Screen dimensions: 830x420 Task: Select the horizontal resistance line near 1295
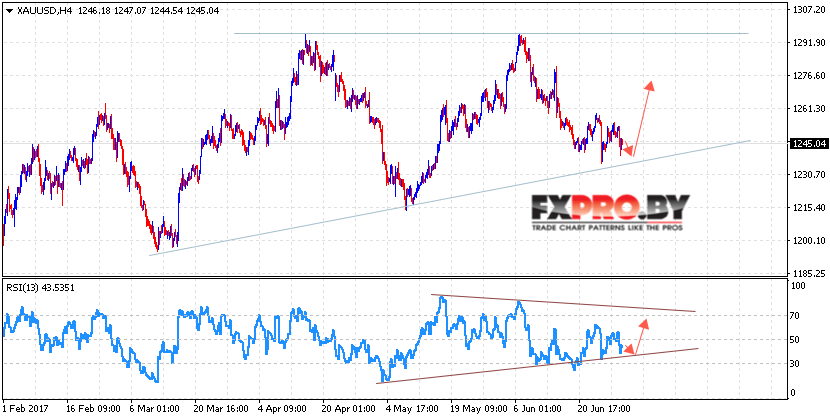tap(491, 33)
